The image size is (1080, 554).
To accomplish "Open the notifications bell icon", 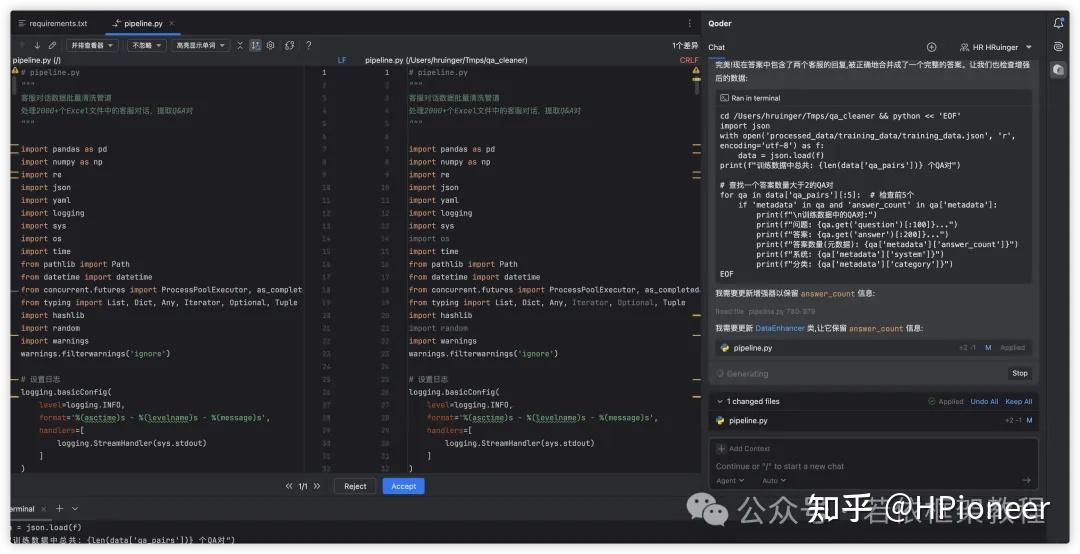I will click(x=1058, y=23).
